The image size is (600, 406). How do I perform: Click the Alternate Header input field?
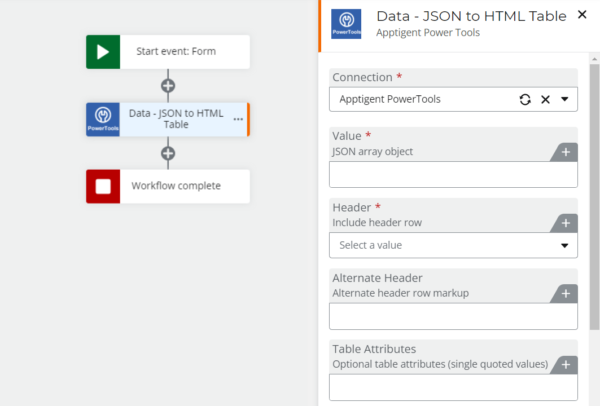[453, 316]
